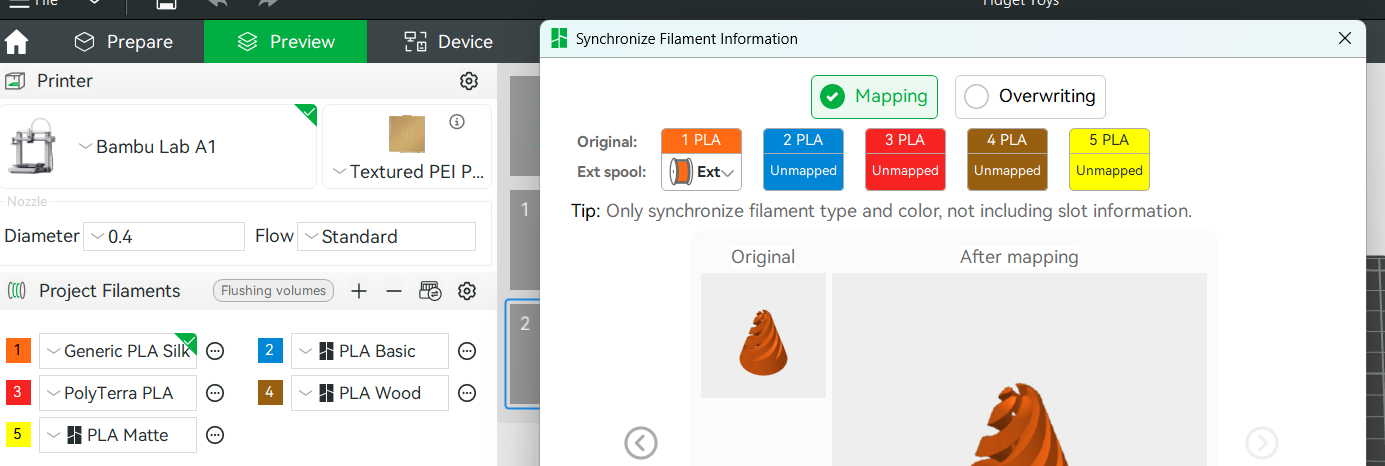Click the orange filament 1 swatch
Viewport: 1385px width, 466px height.
[x=18, y=351]
